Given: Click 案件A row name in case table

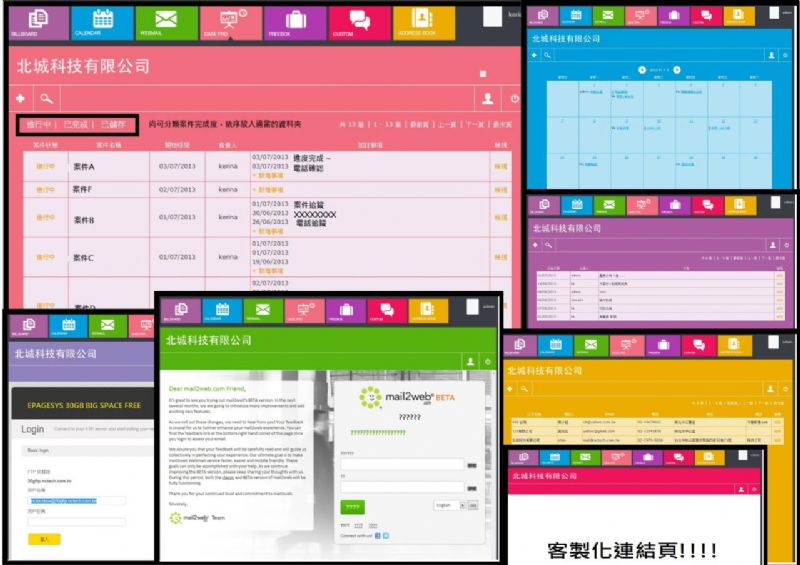Looking at the screenshot, I should pos(84,167).
